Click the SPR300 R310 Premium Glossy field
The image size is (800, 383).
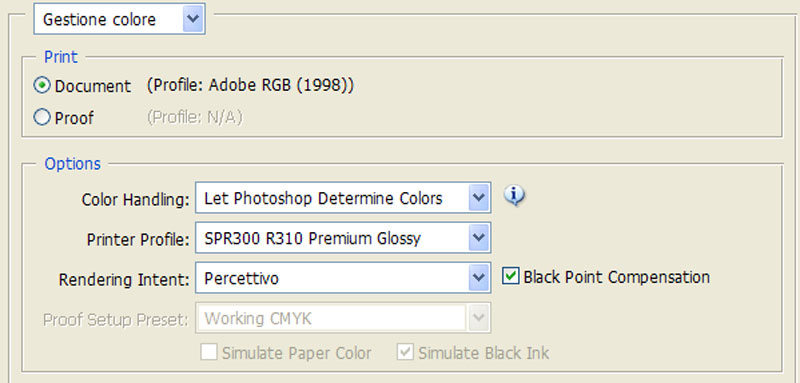[343, 238]
